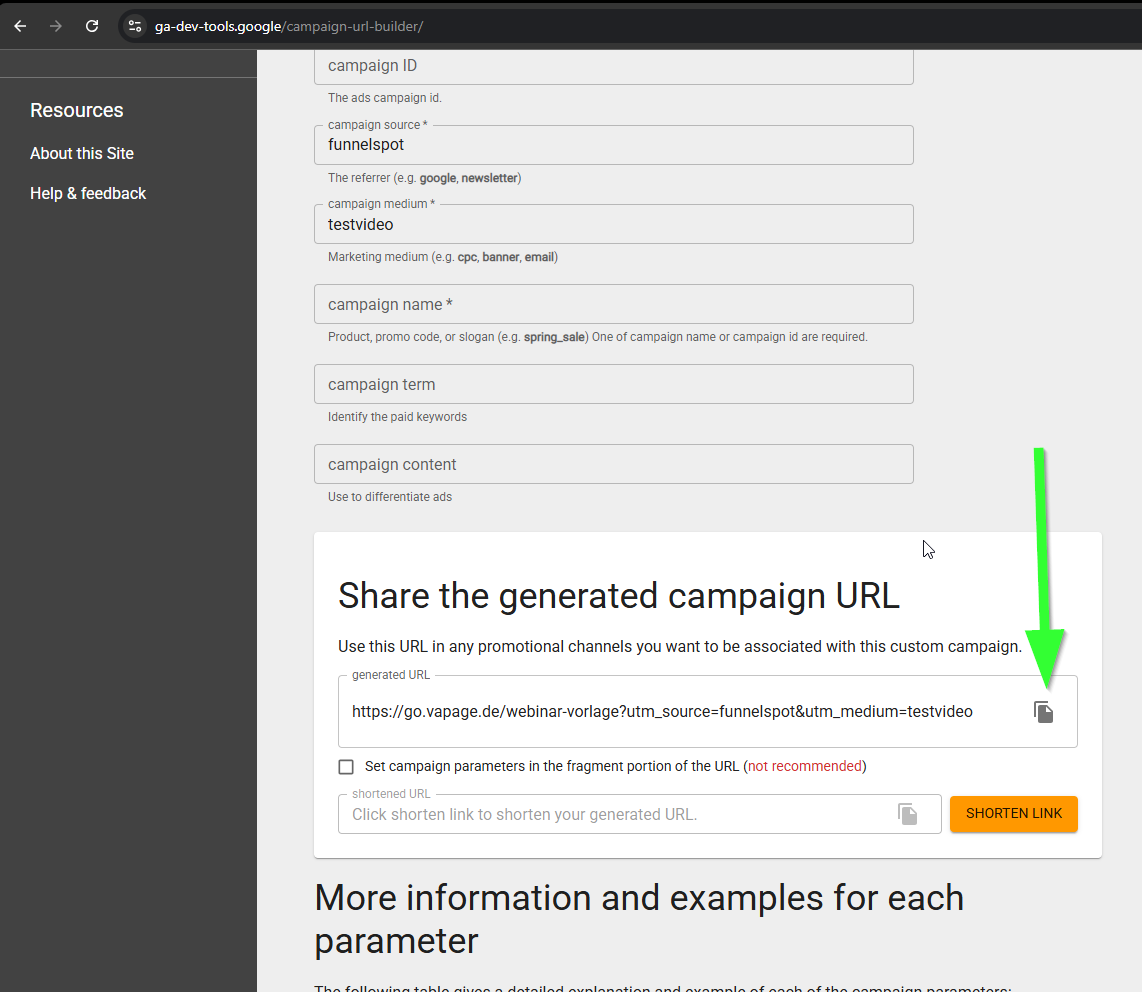Click the browser forward arrow
1142x992 pixels.
(x=55, y=26)
